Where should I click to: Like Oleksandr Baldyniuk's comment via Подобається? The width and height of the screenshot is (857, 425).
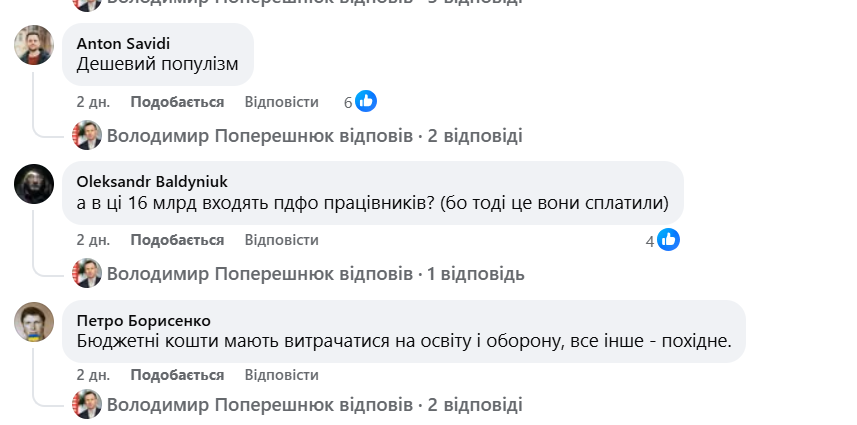point(177,240)
